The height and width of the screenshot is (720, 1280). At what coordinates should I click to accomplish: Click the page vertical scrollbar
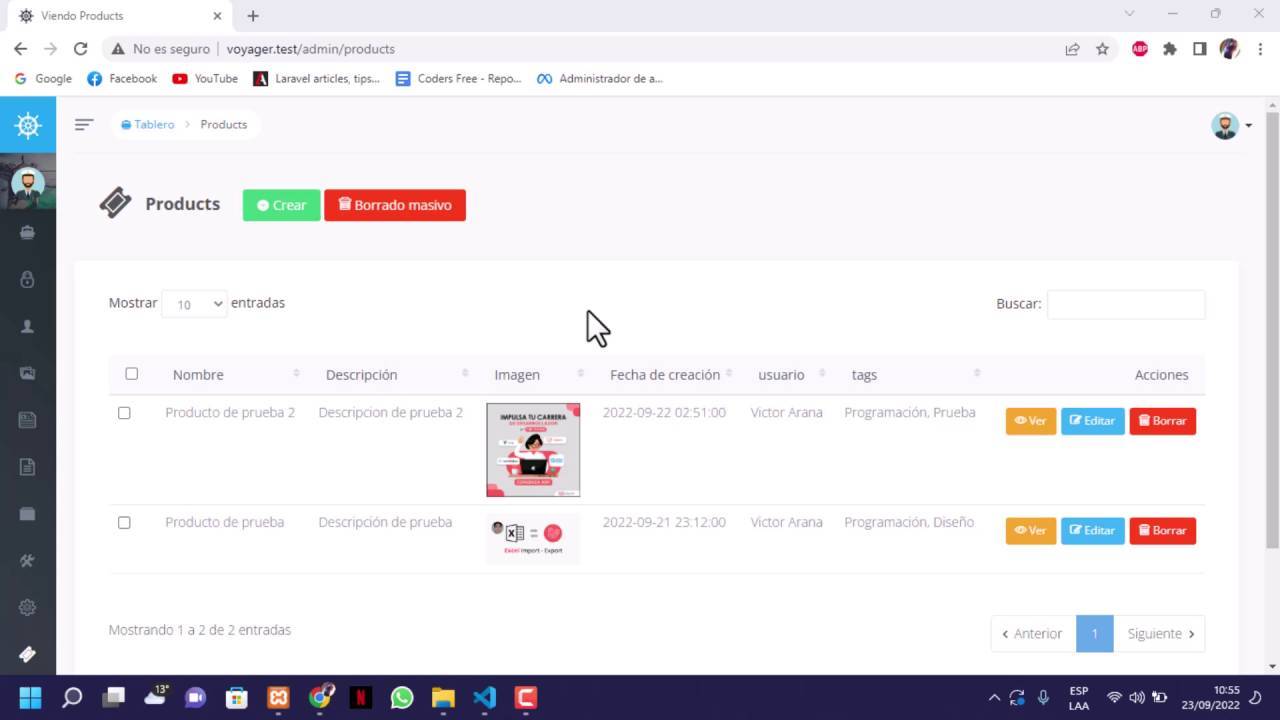(x=1272, y=330)
